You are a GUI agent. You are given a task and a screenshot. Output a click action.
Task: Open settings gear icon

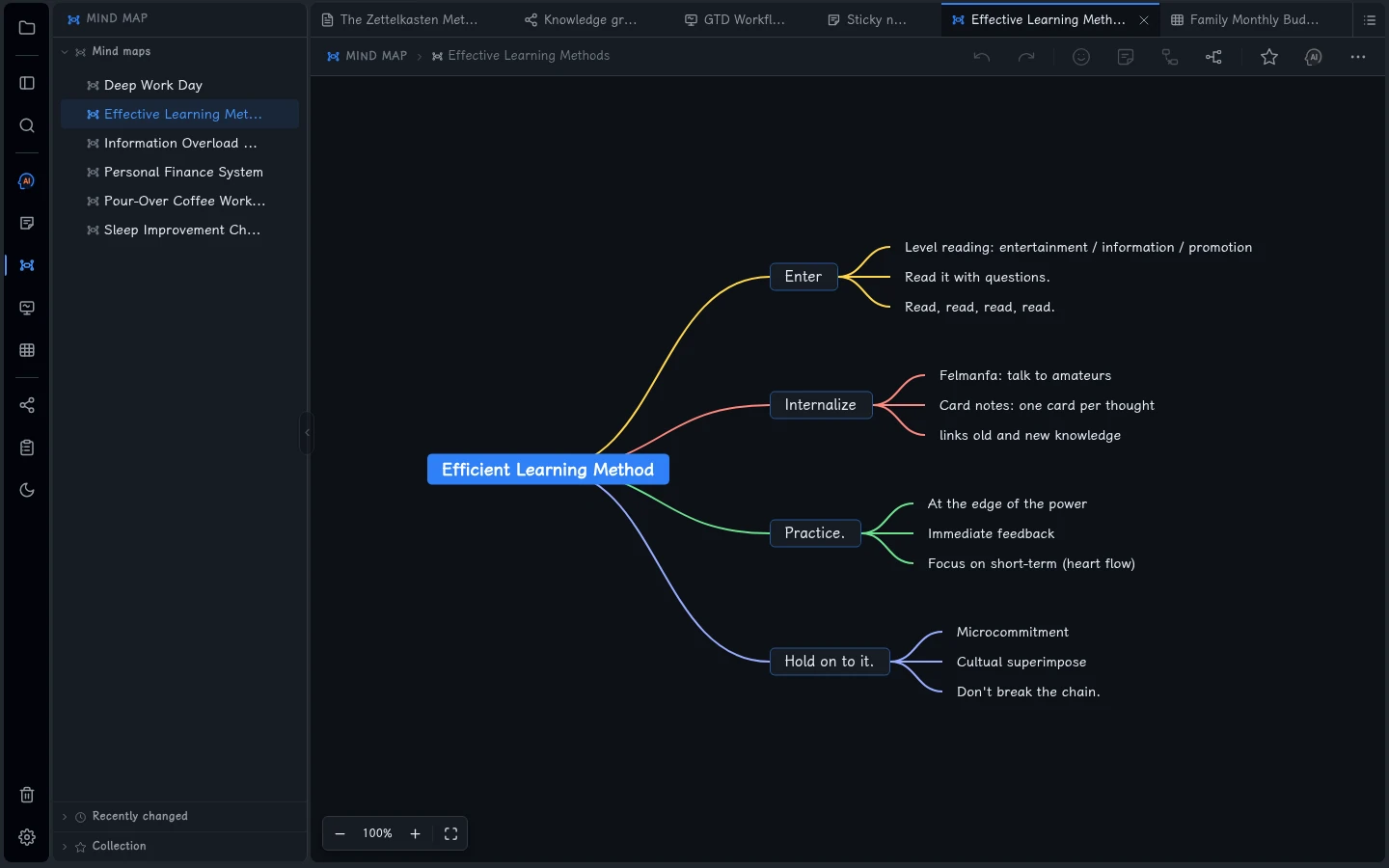click(x=27, y=837)
